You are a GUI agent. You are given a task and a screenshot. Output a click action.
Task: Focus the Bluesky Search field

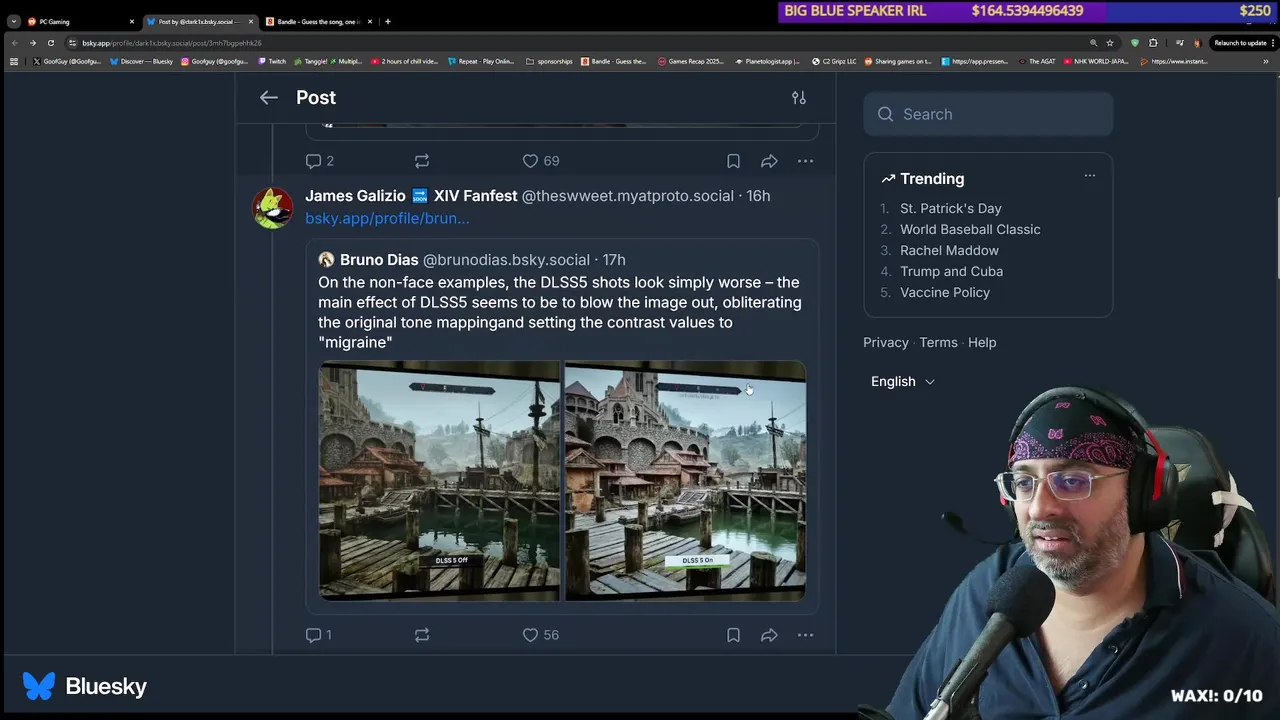(988, 114)
